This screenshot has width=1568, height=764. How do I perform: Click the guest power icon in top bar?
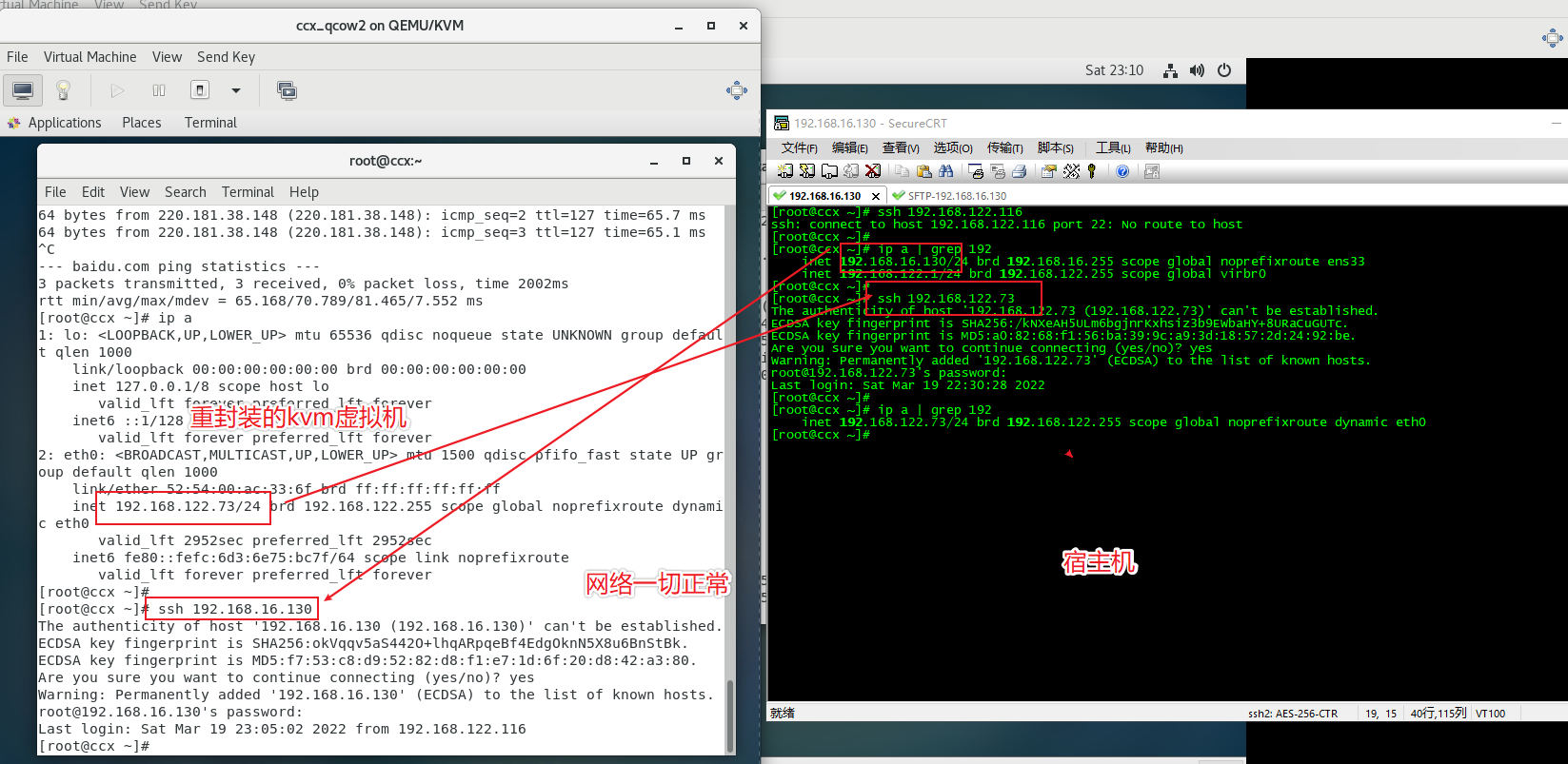[x=1224, y=70]
